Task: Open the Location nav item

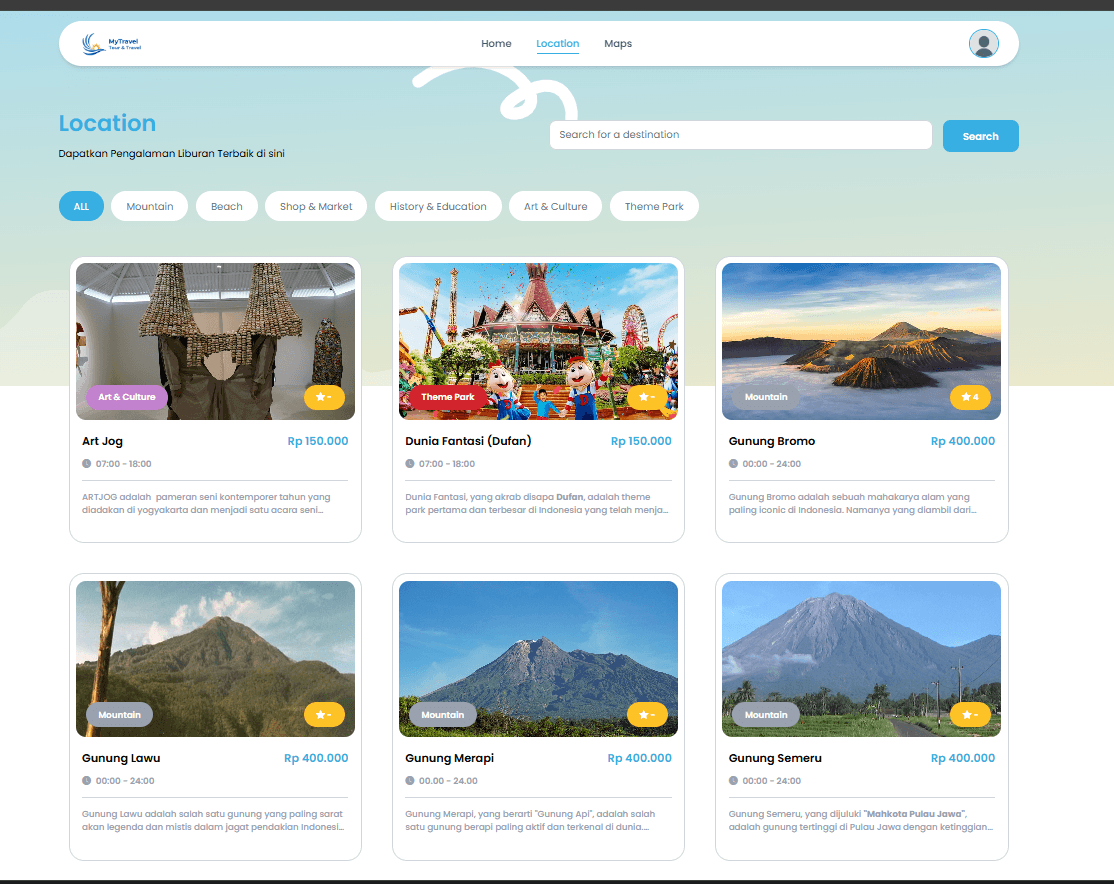Action: (558, 43)
